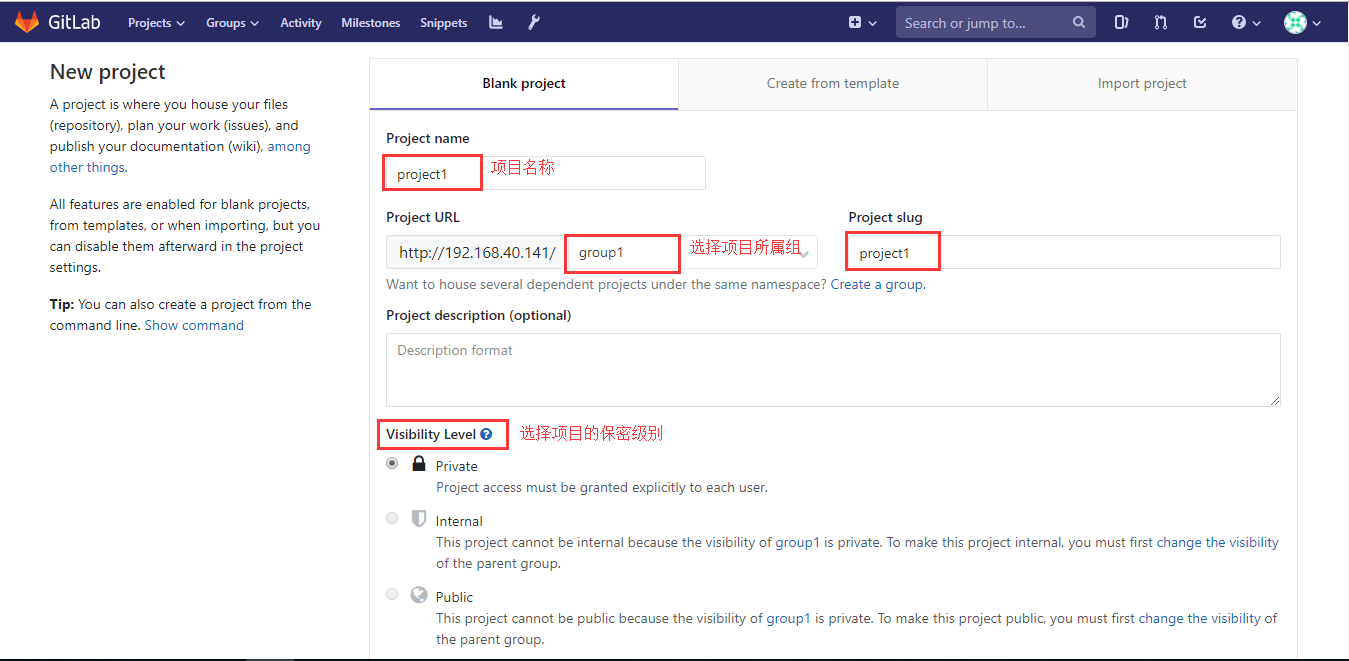
Task: Expand the Projects dropdown menu
Action: [156, 23]
